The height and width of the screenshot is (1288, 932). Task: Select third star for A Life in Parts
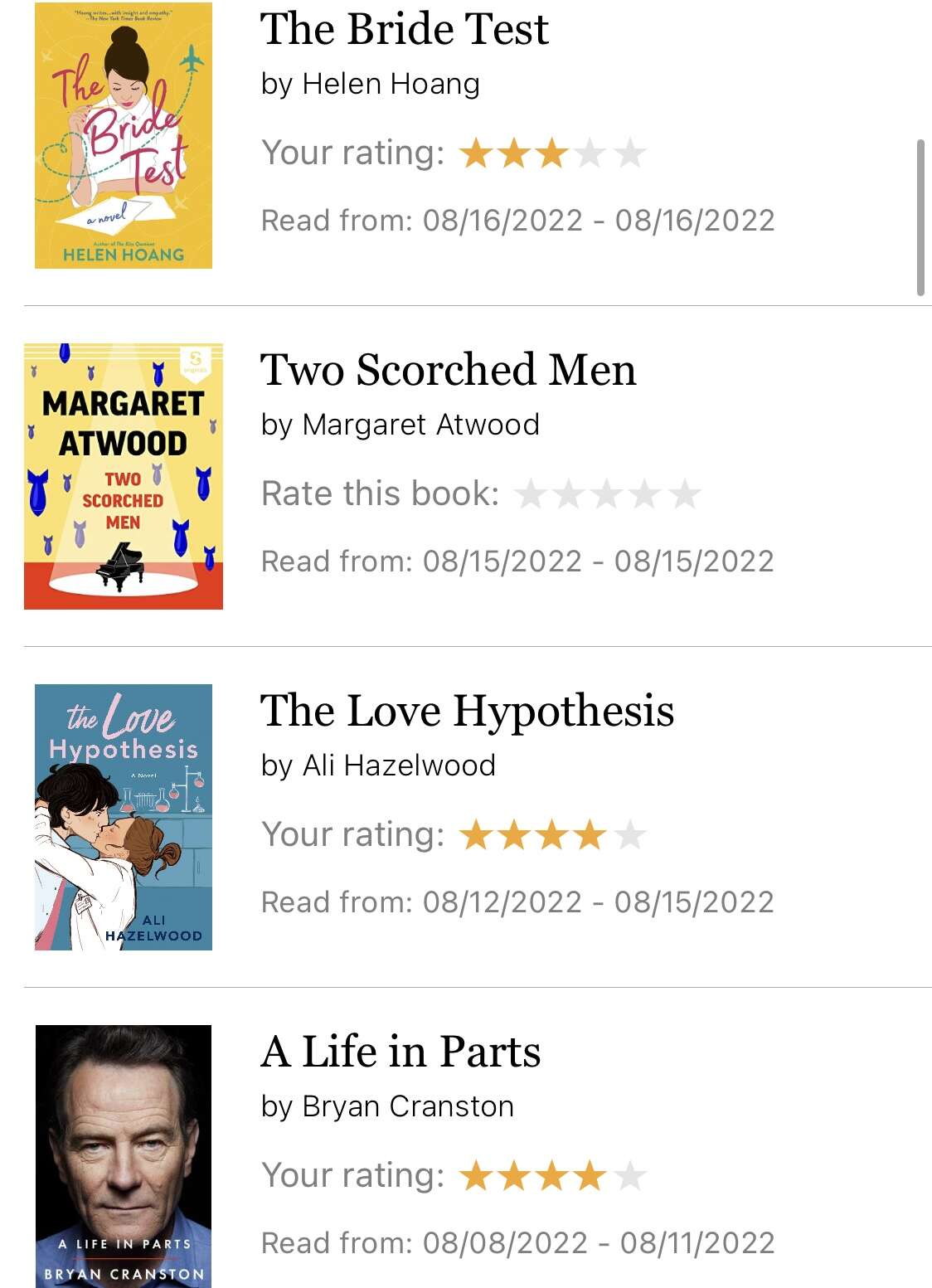(552, 1176)
